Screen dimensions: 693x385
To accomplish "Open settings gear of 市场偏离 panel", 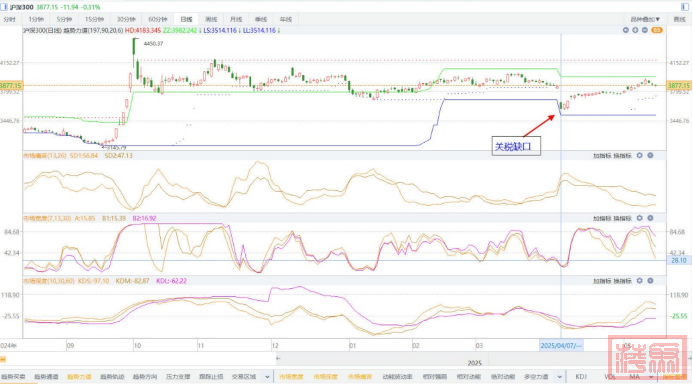I will coord(640,156).
